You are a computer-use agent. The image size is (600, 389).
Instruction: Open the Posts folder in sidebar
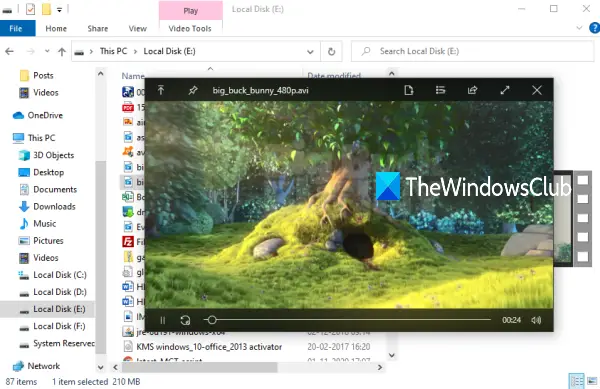pyautogui.click(x=43, y=75)
